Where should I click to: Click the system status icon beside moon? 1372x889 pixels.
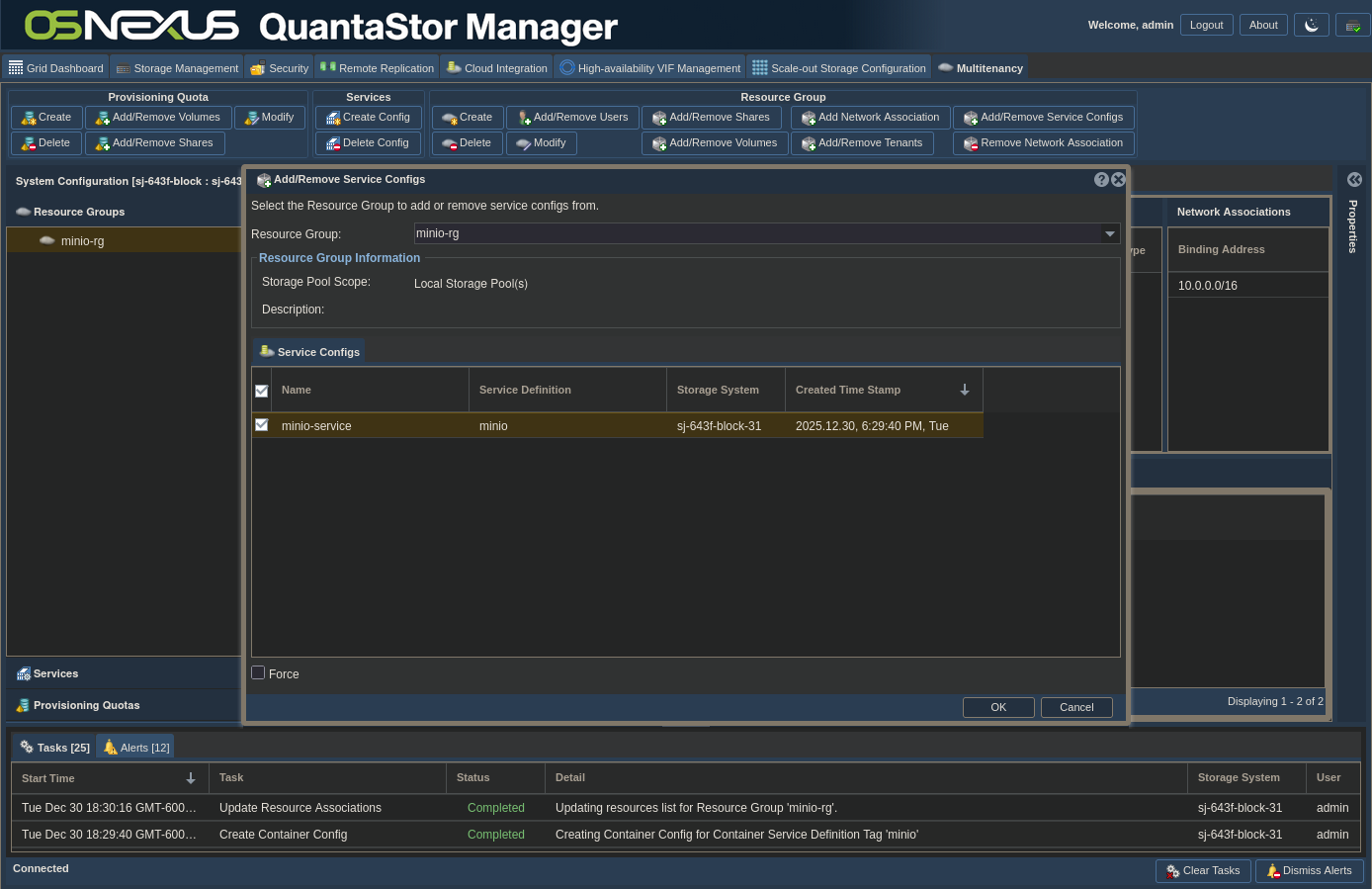tap(1352, 25)
